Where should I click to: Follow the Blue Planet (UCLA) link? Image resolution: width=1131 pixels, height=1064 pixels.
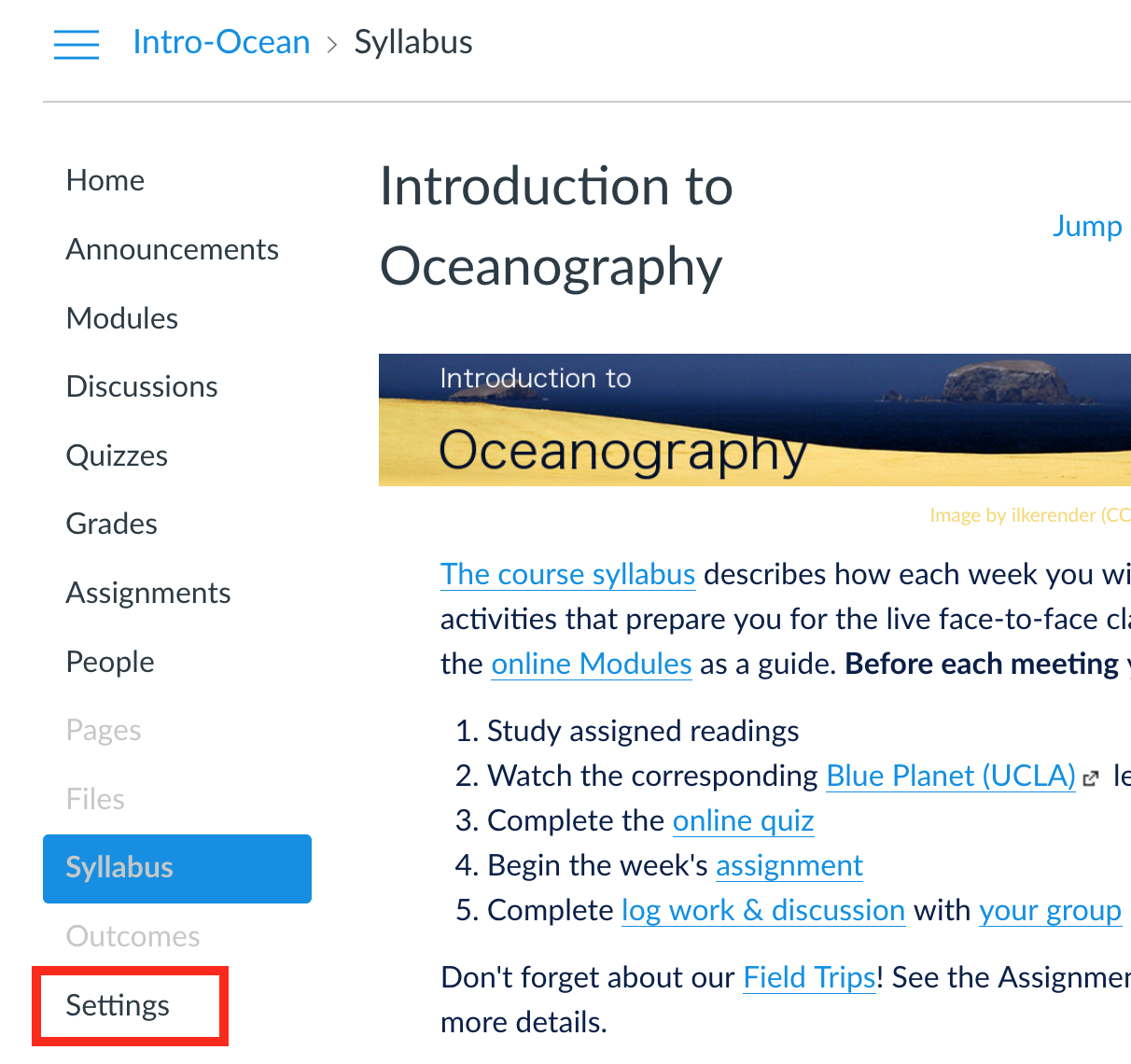pos(951,776)
